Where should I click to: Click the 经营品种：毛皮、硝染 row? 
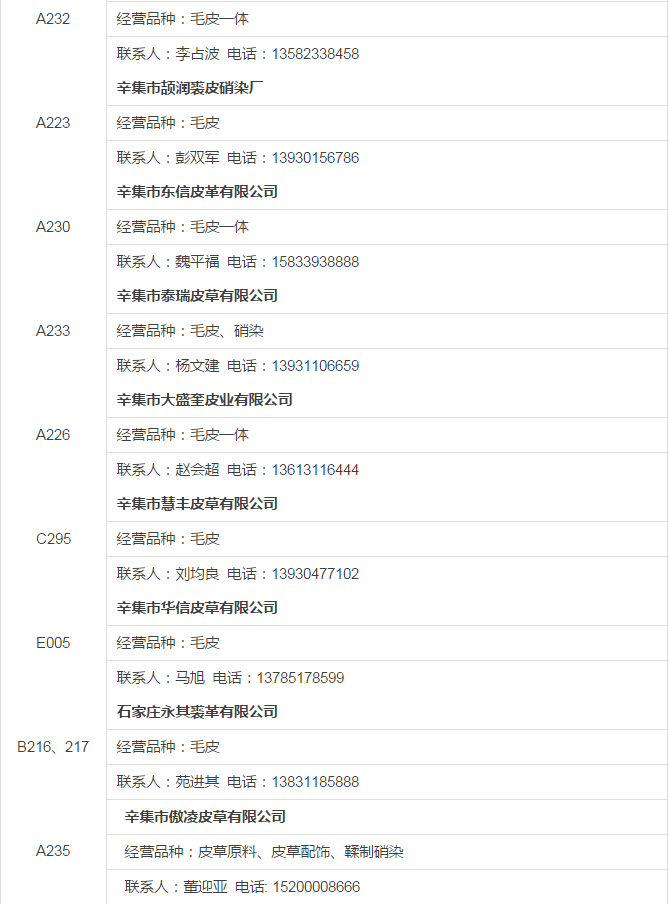[x=387, y=331]
